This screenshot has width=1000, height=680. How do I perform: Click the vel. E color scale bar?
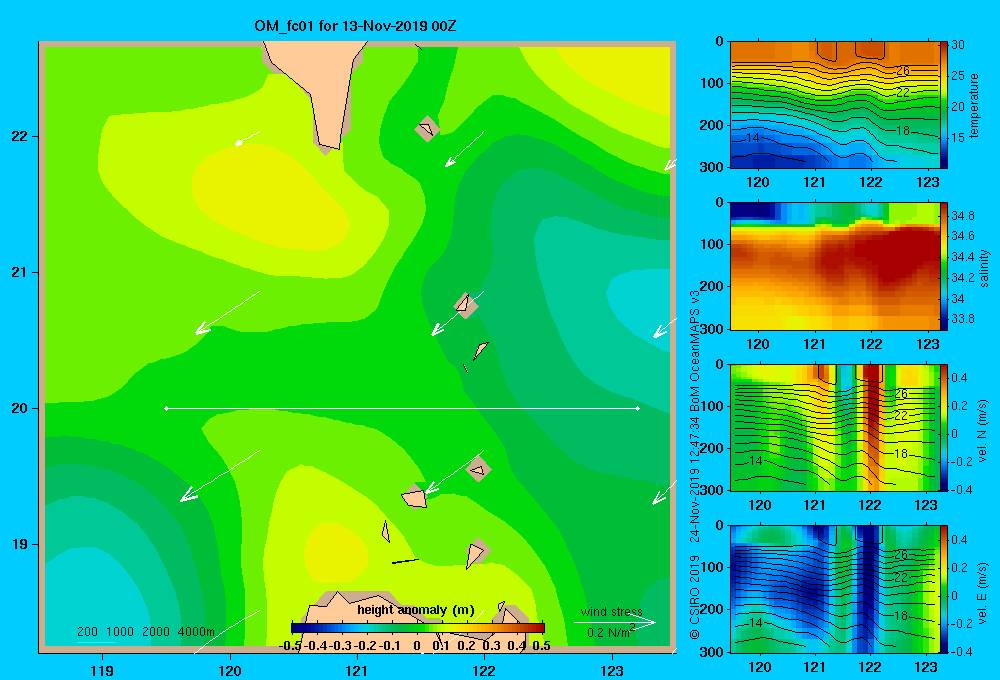click(x=943, y=589)
